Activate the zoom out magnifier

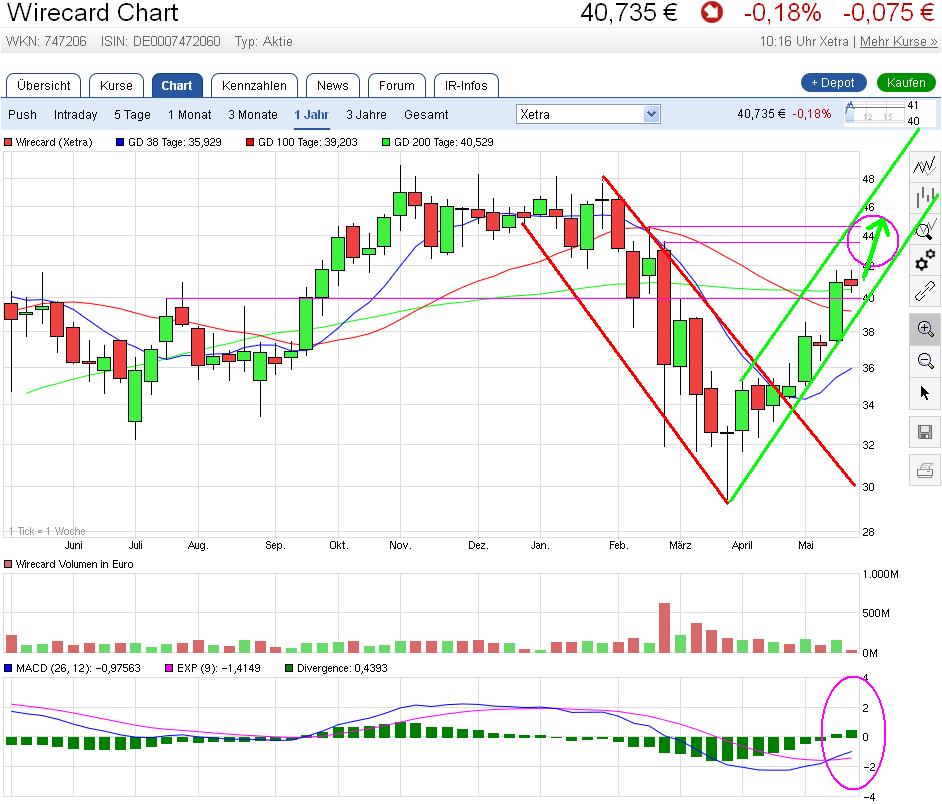[925, 361]
